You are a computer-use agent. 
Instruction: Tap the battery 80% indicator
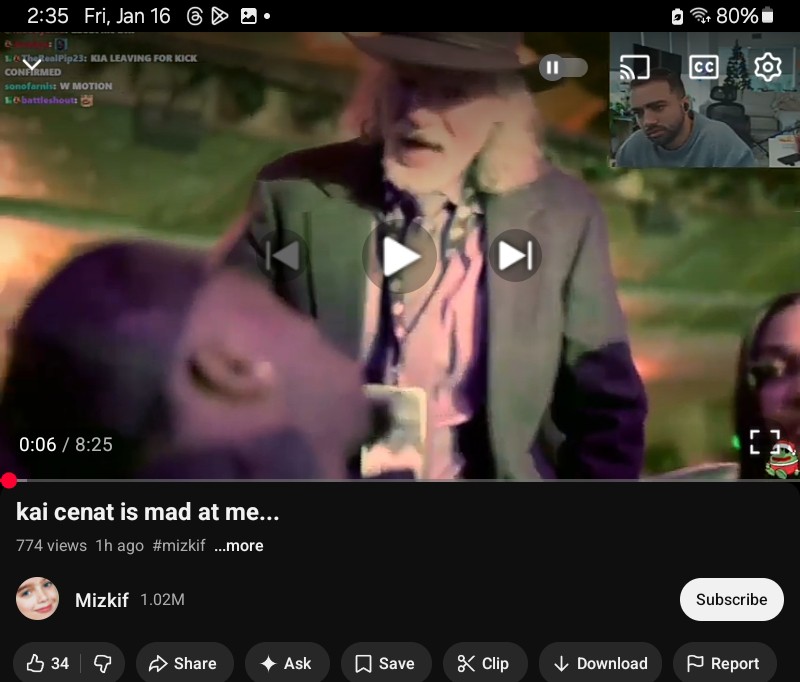pos(744,16)
